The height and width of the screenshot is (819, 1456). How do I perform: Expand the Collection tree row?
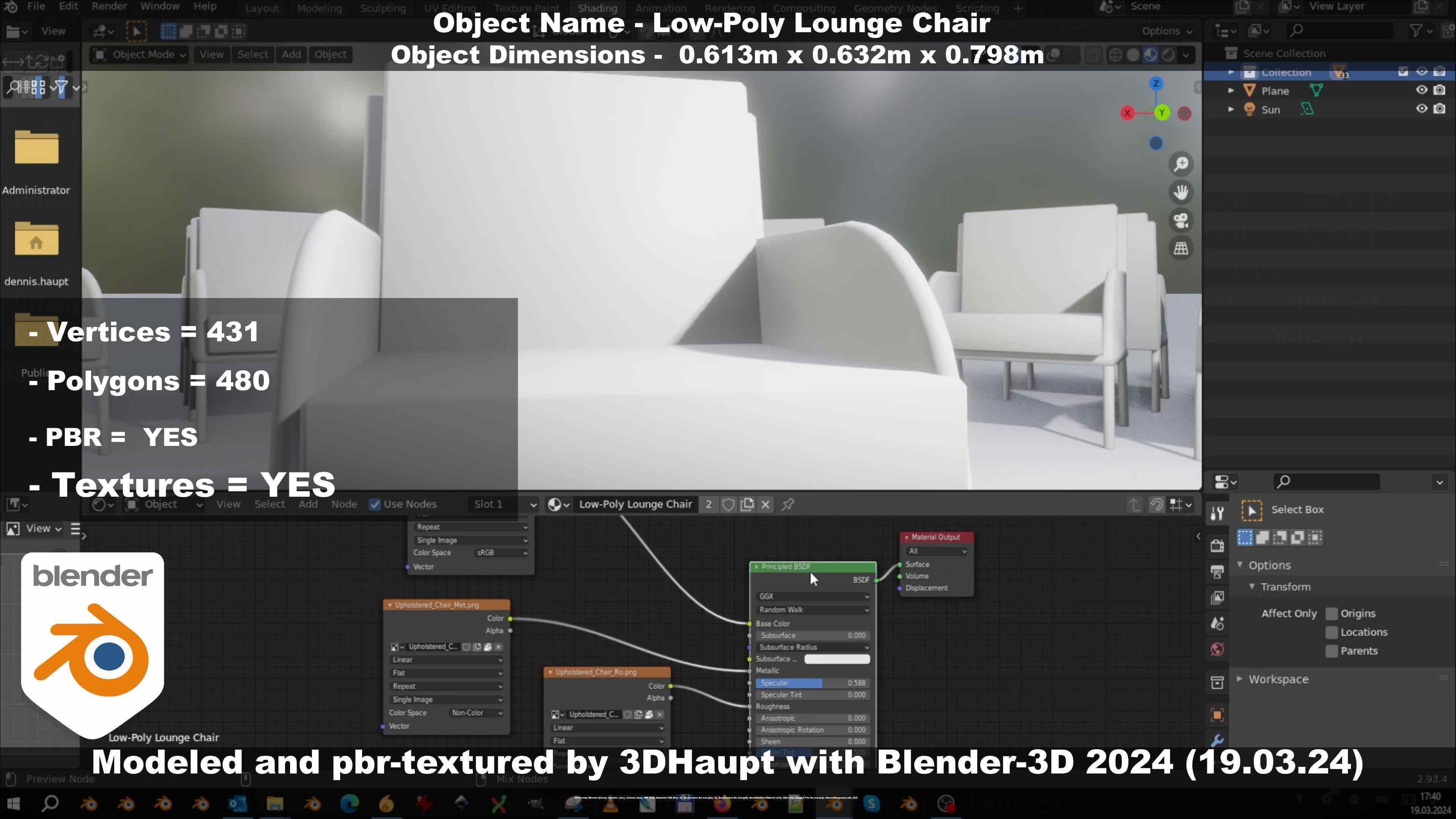1231,72
